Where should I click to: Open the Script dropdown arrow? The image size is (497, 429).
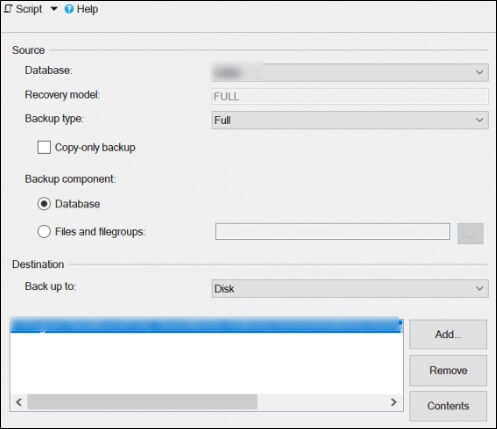(x=54, y=9)
